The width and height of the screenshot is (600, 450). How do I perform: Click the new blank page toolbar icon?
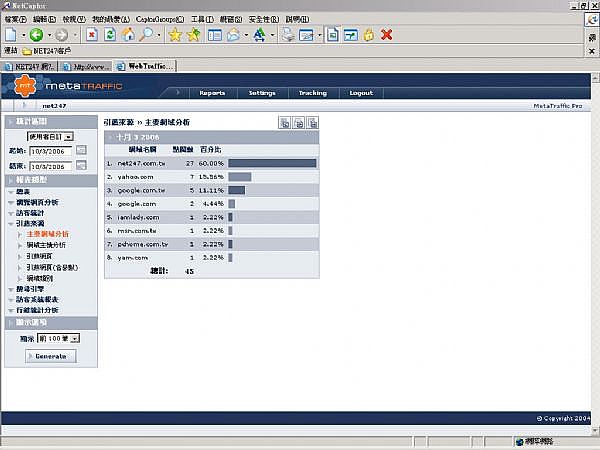11,35
